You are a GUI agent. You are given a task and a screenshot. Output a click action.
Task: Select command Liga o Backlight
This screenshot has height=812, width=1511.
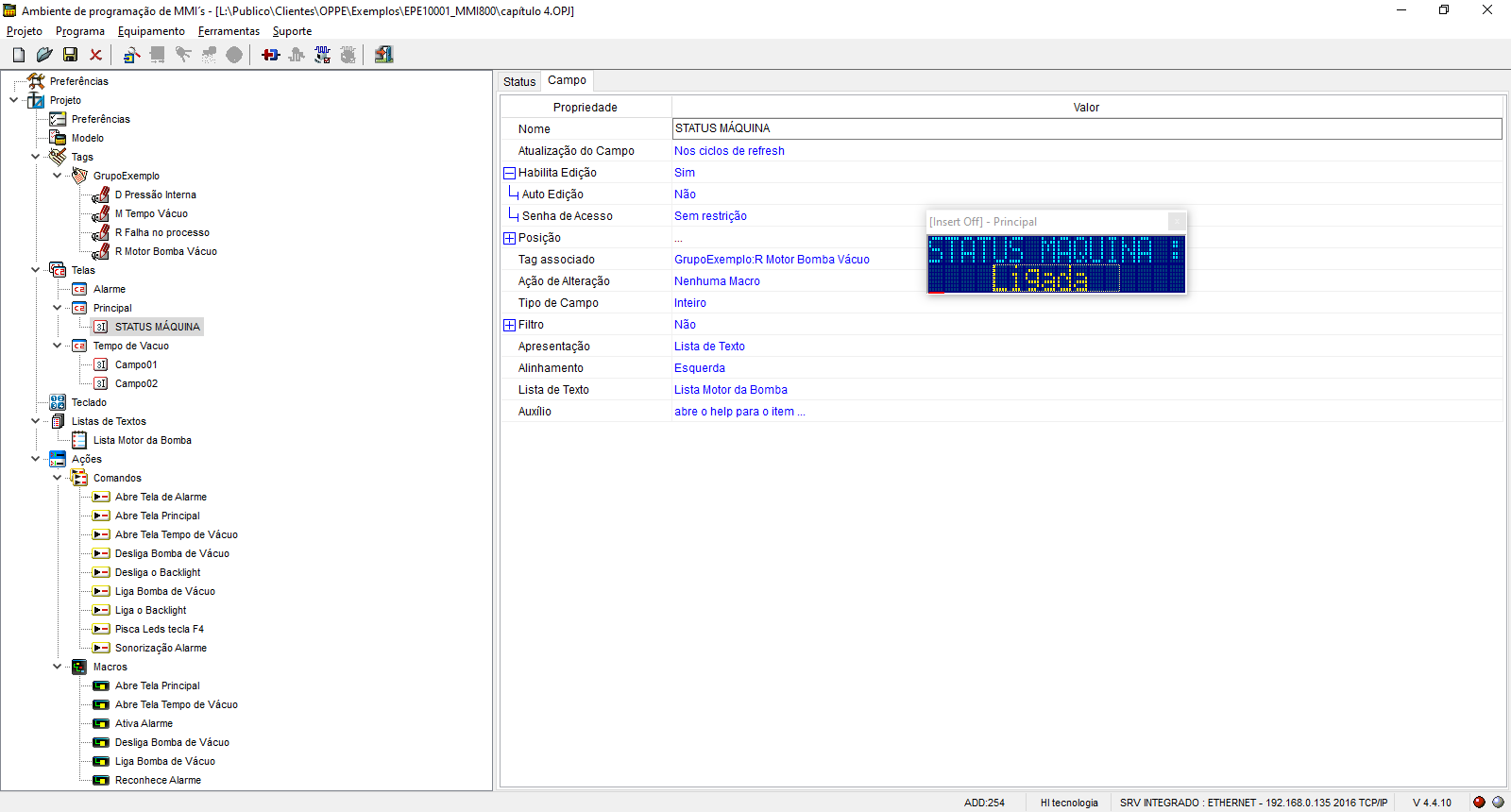(151, 610)
